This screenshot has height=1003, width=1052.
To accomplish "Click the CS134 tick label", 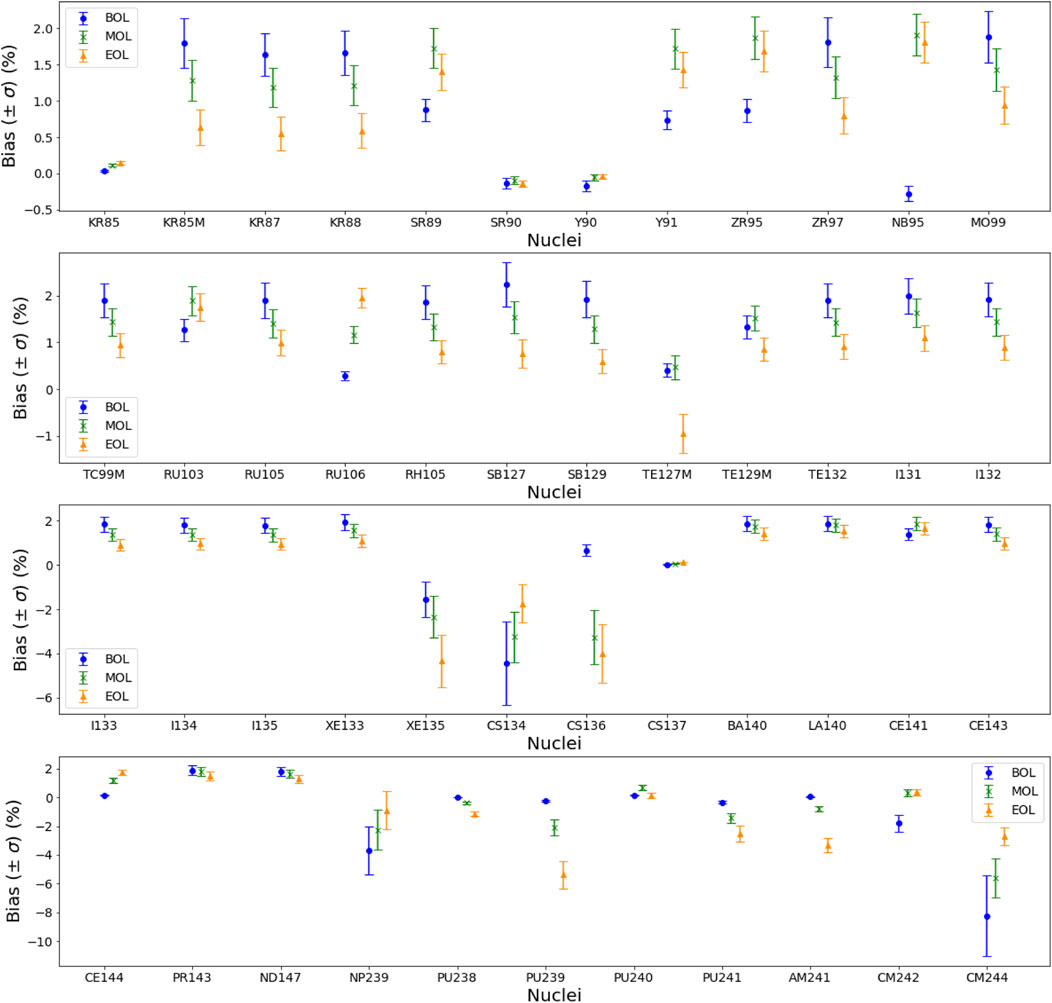I will (506, 726).
